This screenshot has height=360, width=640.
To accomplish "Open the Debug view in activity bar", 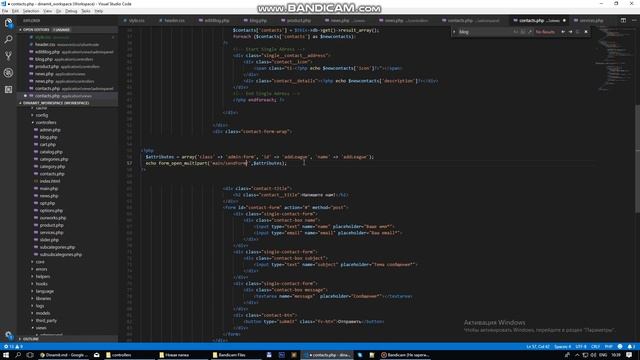I will coord(8,73).
